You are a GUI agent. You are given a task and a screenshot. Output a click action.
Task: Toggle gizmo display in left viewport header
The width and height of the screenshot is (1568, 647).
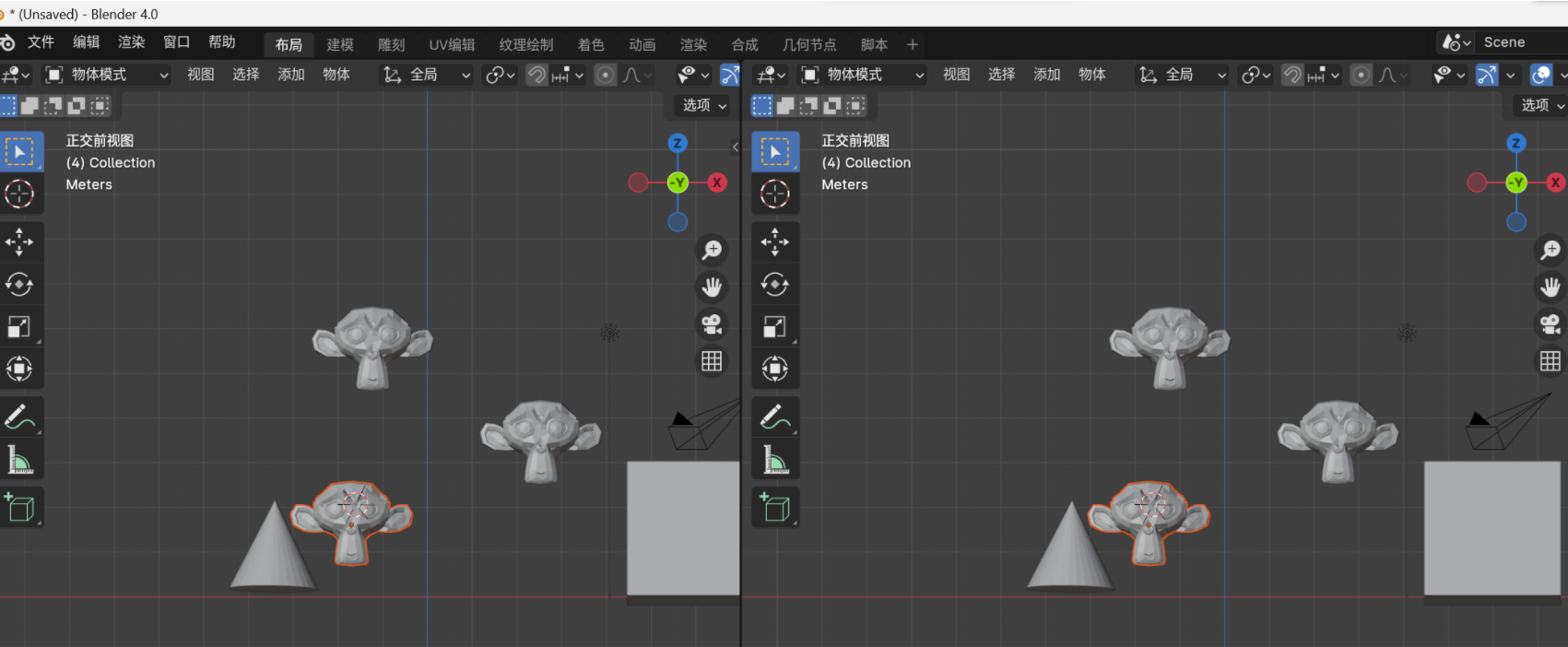click(729, 75)
